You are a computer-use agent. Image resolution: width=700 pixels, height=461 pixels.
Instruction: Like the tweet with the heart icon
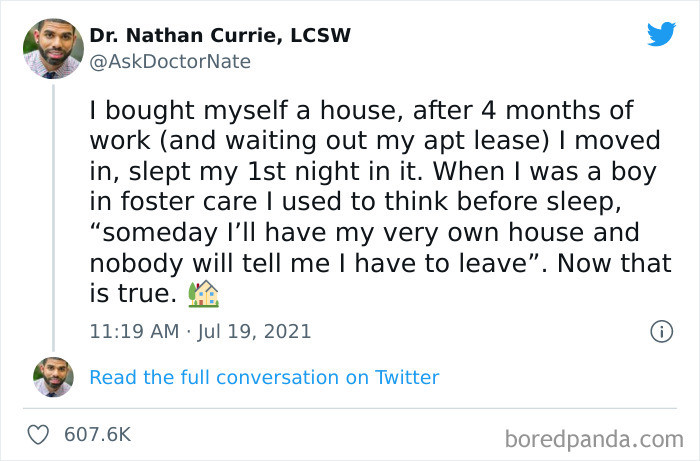click(38, 434)
